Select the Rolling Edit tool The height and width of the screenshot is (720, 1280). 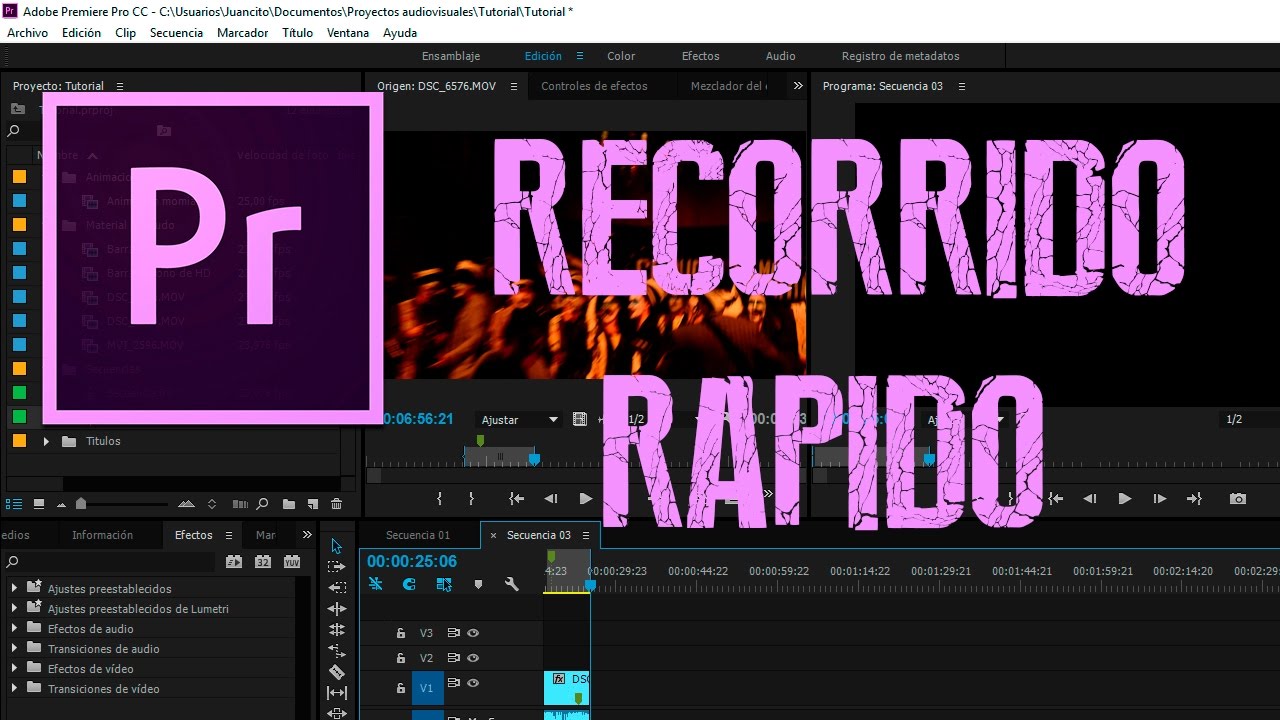(x=337, y=629)
